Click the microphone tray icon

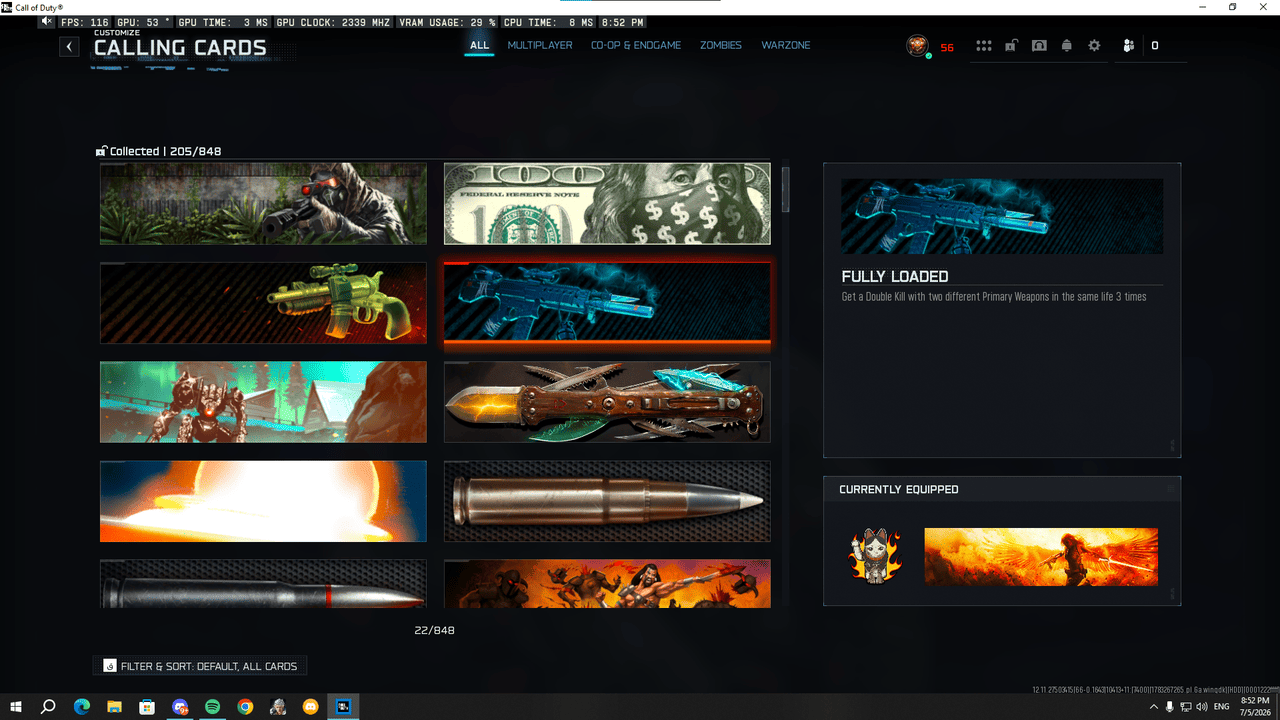tap(1170, 706)
